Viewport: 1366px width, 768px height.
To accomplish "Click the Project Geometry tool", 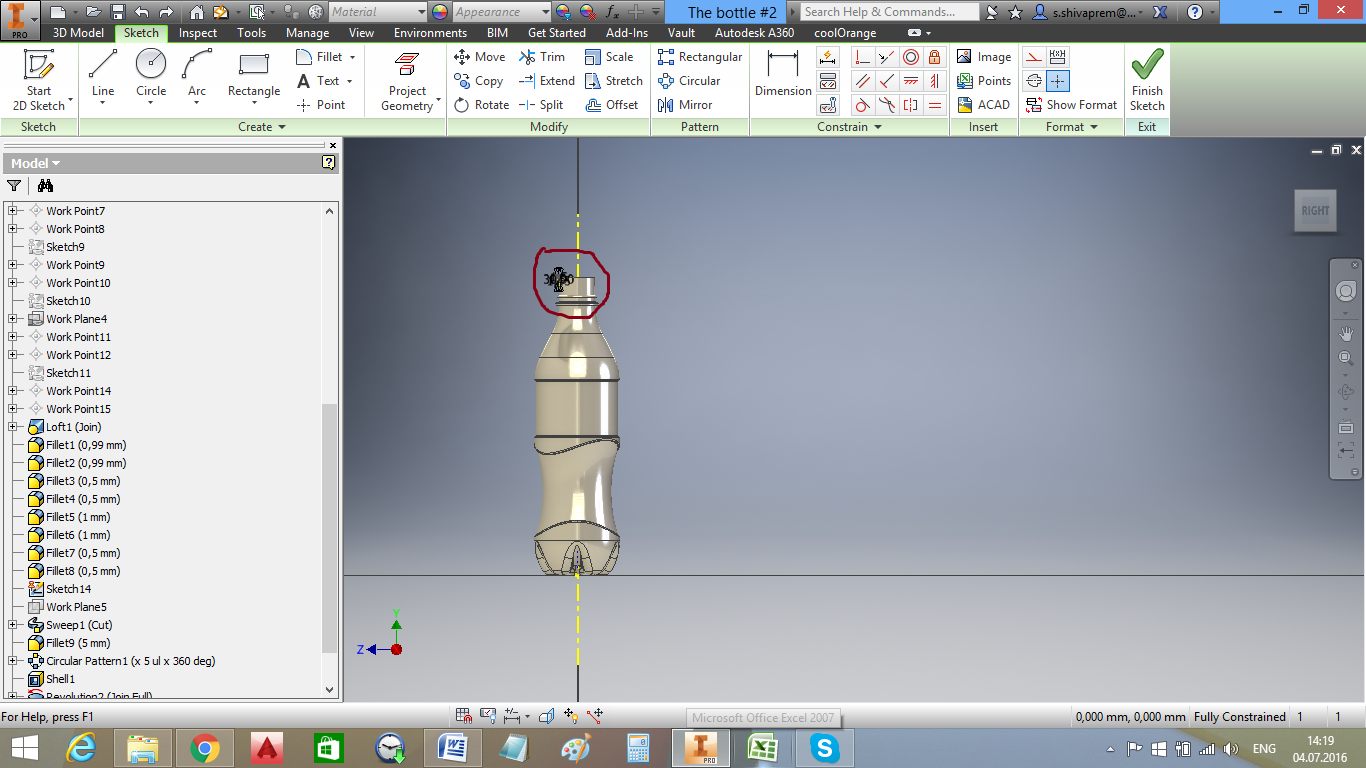I will (407, 80).
